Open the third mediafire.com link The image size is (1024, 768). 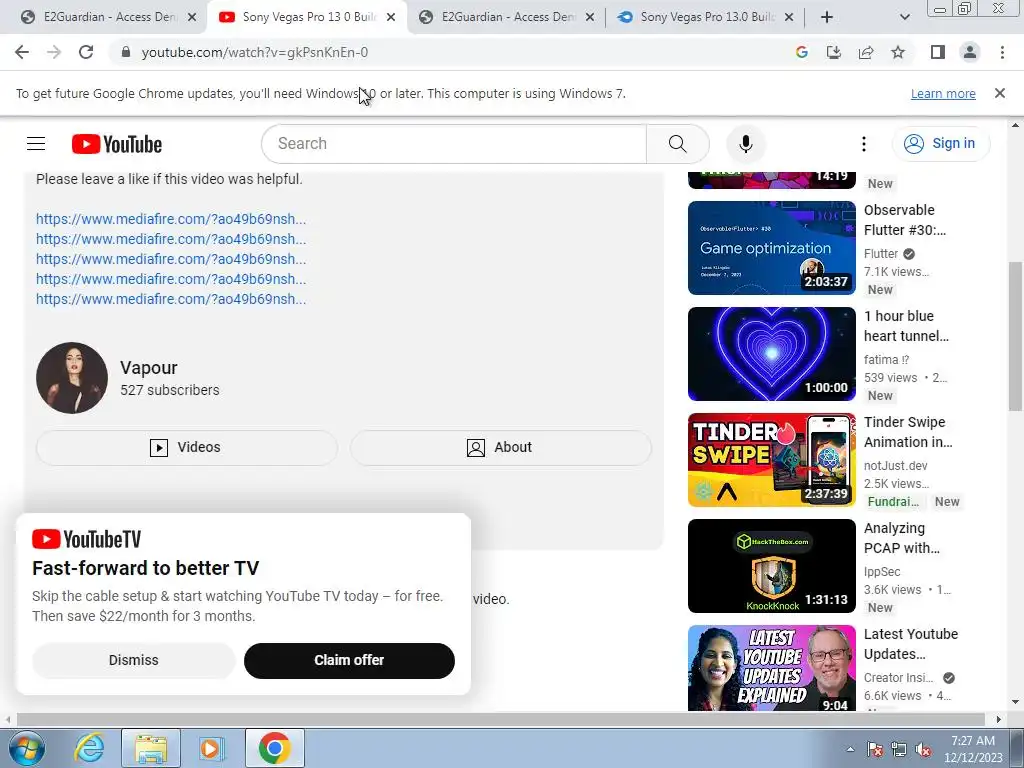(170, 259)
